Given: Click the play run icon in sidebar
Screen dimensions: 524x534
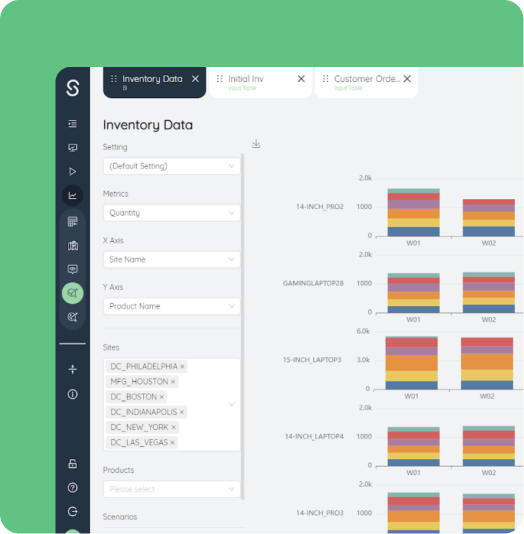Looking at the screenshot, I should 73,171.
